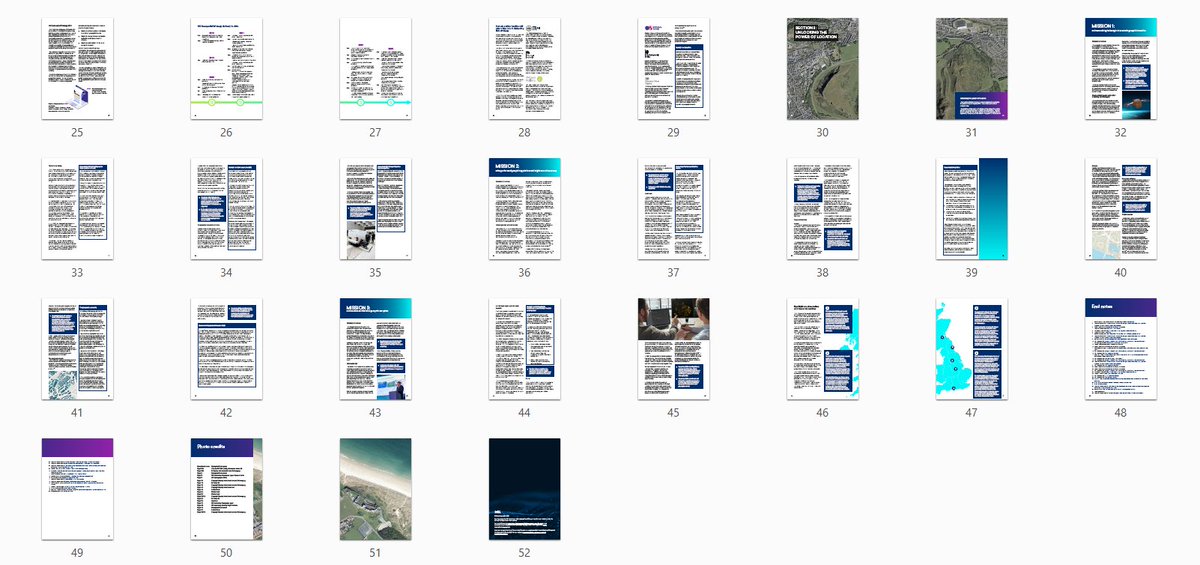Open page 48 End notes thumbnail
The image size is (1200, 565).
pyautogui.click(x=1121, y=349)
